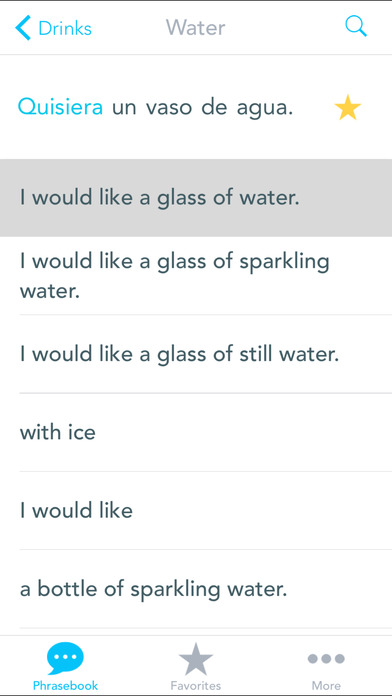Select the short 'I would like' phrase
The image size is (392, 696).
point(196,510)
